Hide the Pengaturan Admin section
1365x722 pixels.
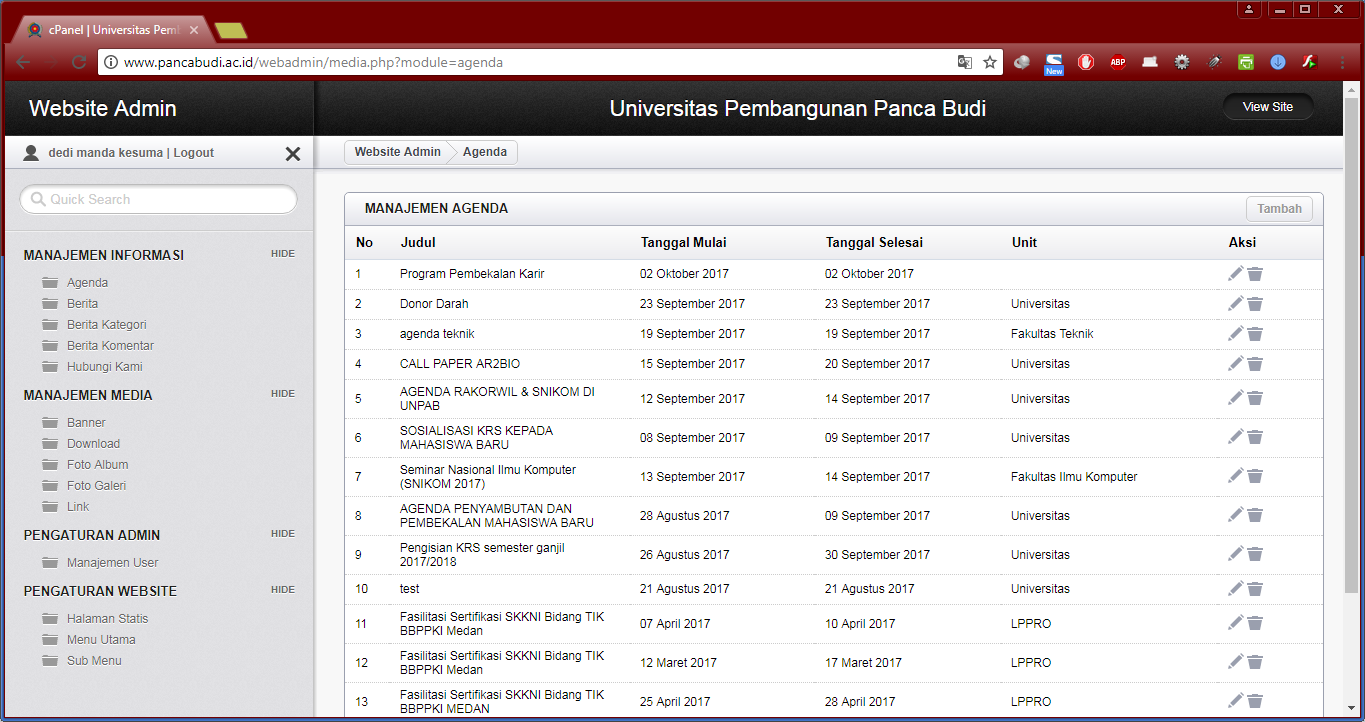[x=283, y=534]
